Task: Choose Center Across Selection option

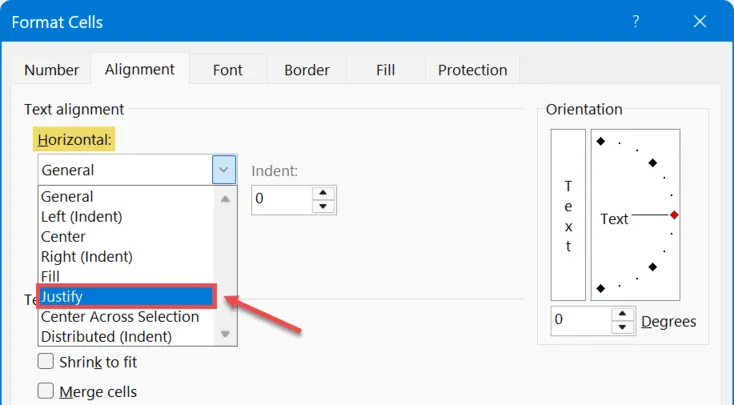Action: tap(120, 317)
